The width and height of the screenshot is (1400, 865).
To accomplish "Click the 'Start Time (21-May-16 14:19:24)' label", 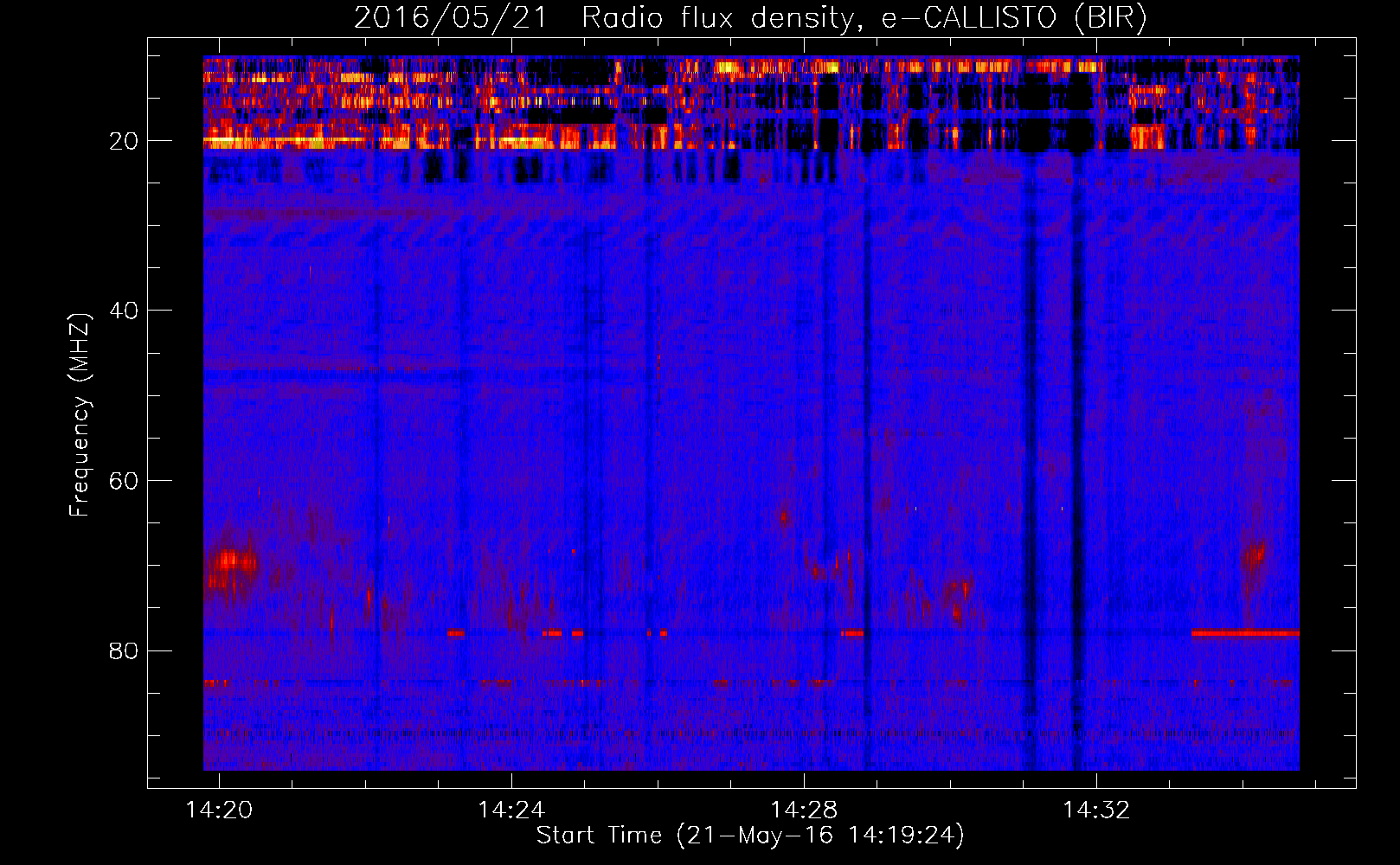I will (750, 836).
